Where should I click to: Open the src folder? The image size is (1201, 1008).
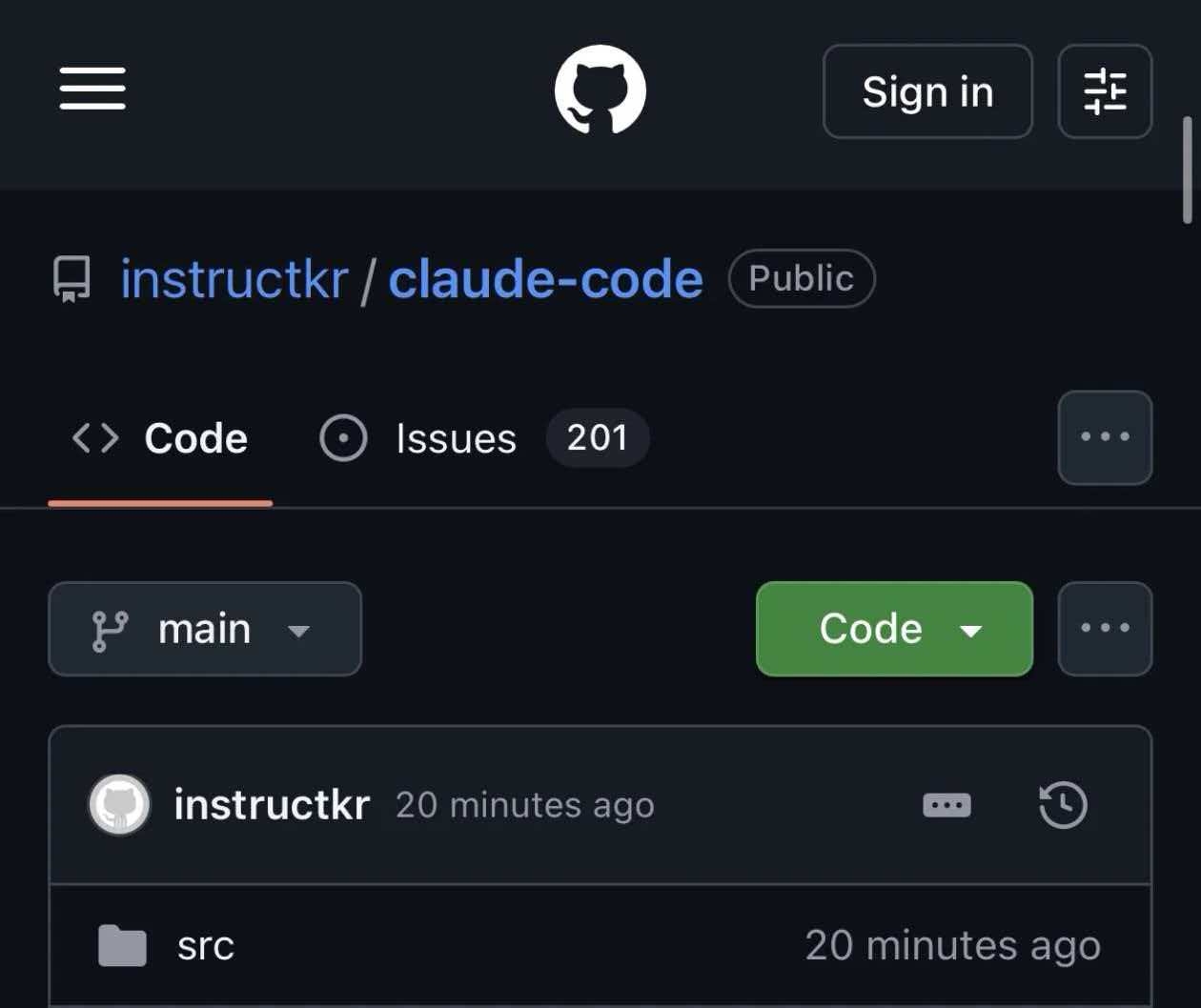(206, 946)
